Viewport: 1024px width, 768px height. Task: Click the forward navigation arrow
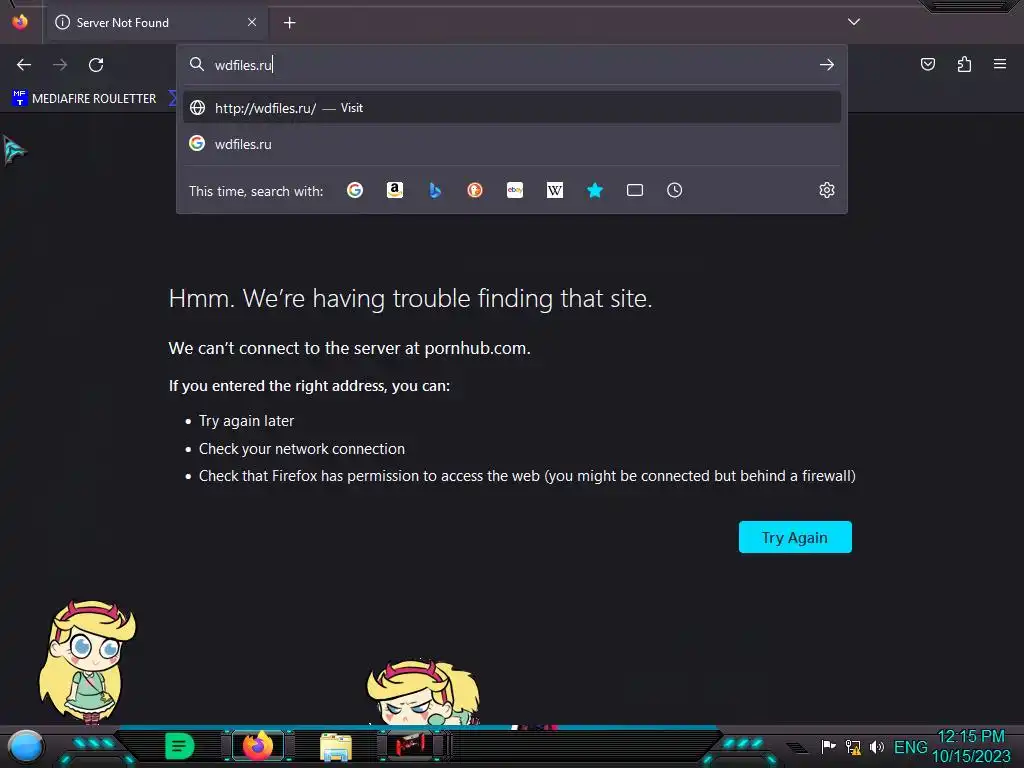(x=60, y=65)
